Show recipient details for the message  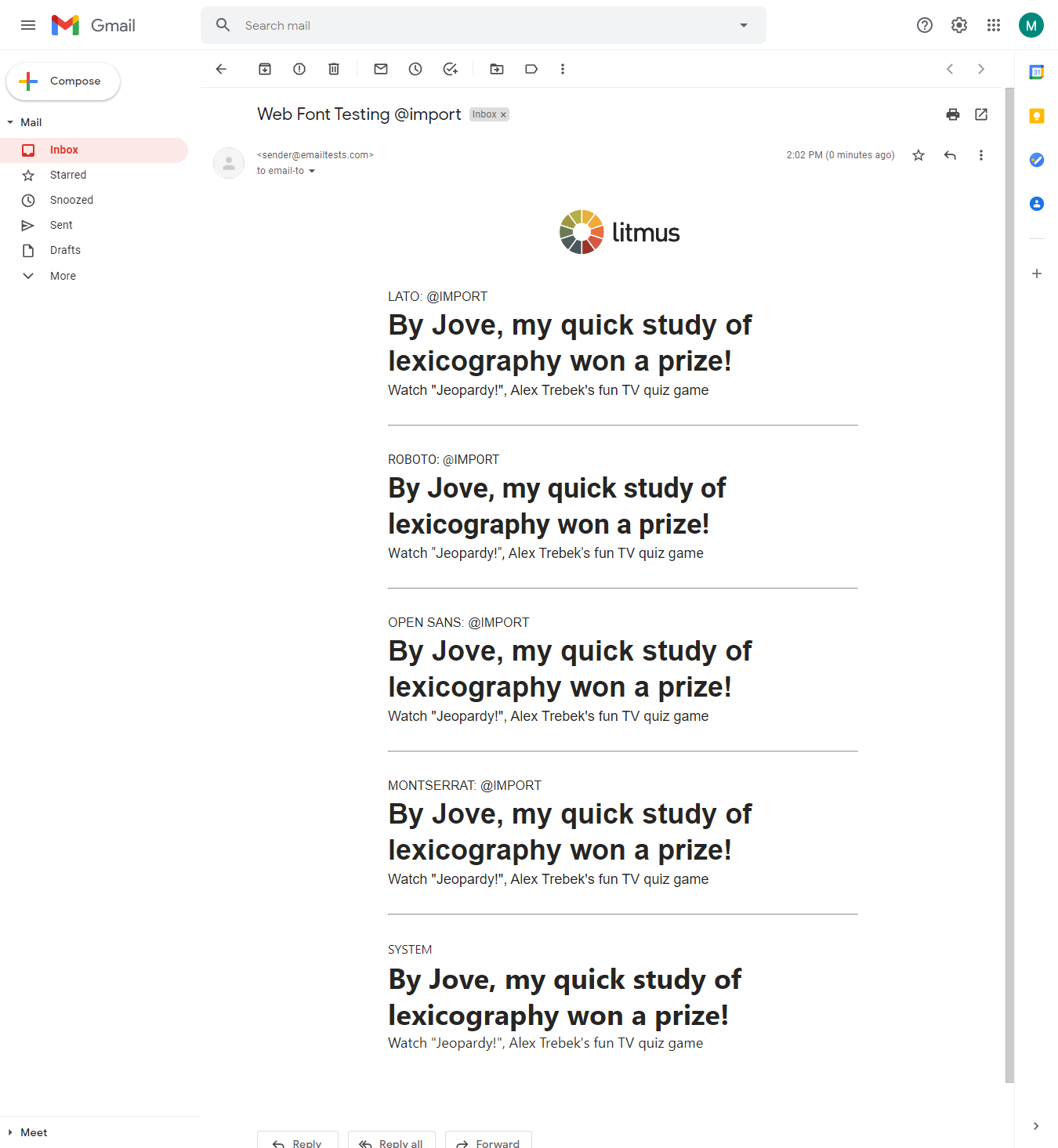(312, 171)
